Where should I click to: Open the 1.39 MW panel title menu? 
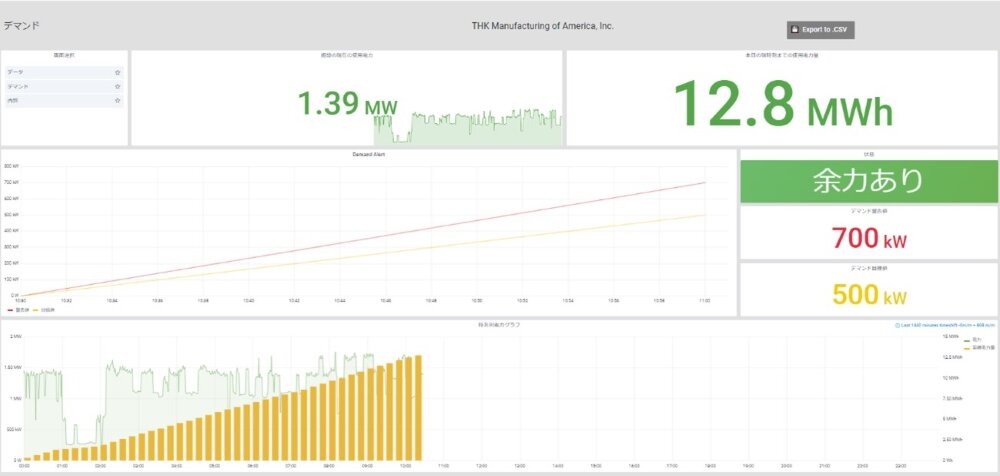[346, 54]
